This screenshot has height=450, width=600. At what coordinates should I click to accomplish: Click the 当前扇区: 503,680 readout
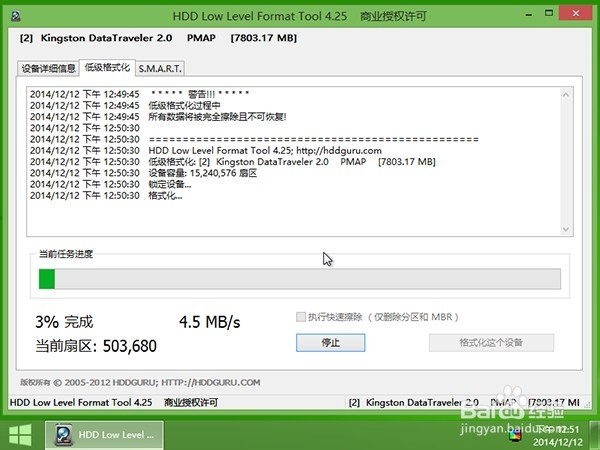[x=96, y=346]
